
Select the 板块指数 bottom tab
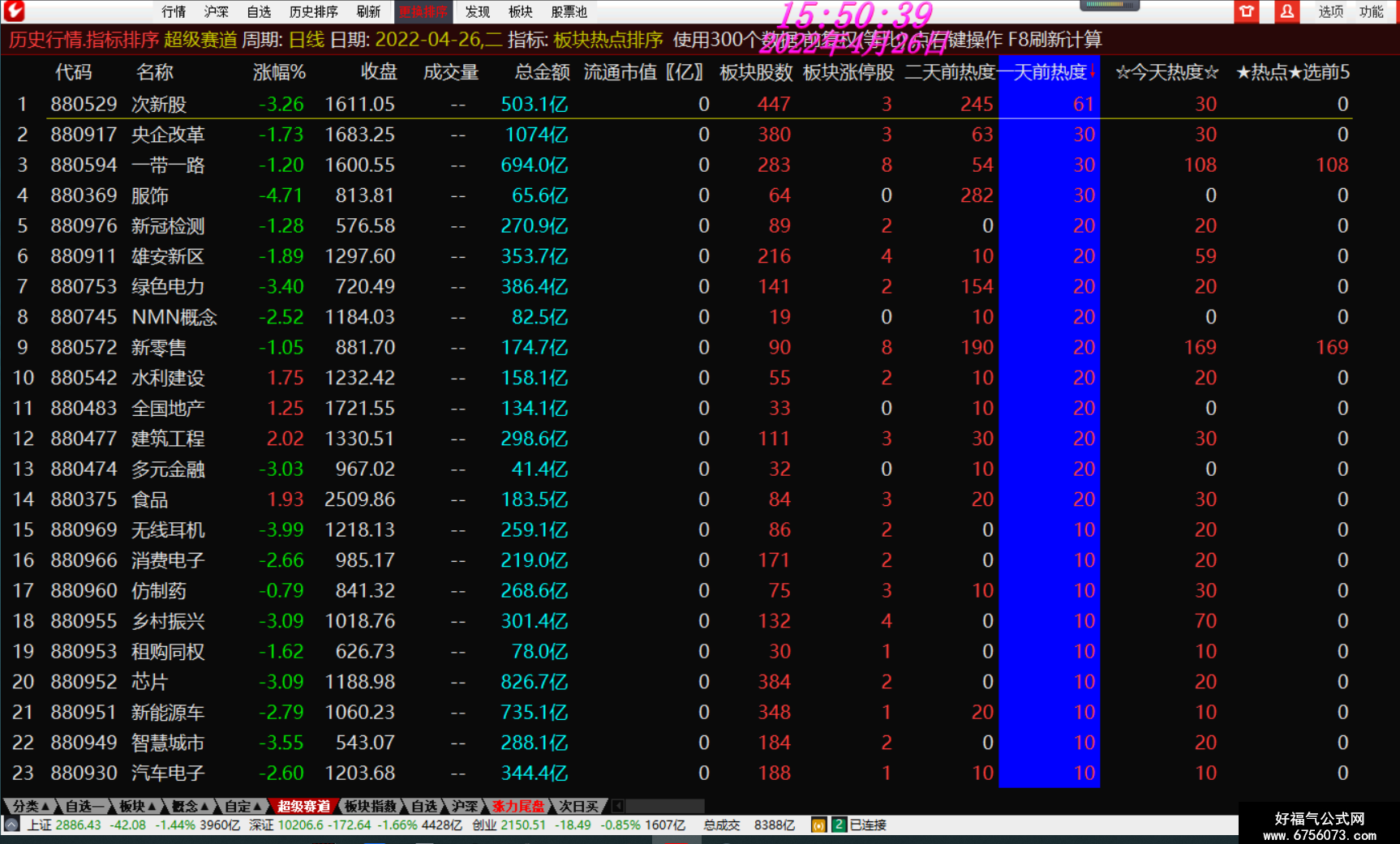click(x=370, y=806)
